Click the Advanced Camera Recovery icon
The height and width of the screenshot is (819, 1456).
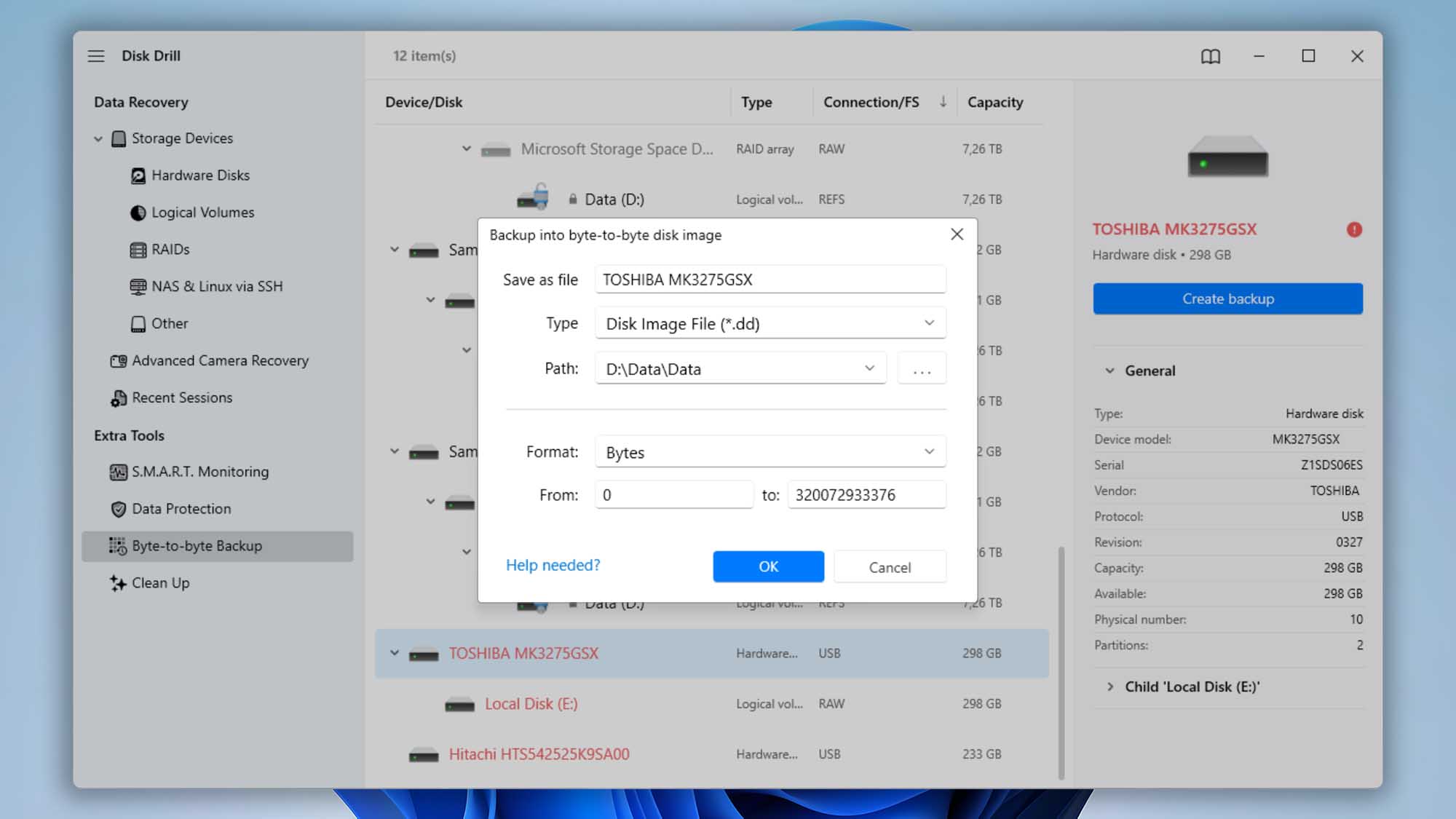click(x=118, y=361)
